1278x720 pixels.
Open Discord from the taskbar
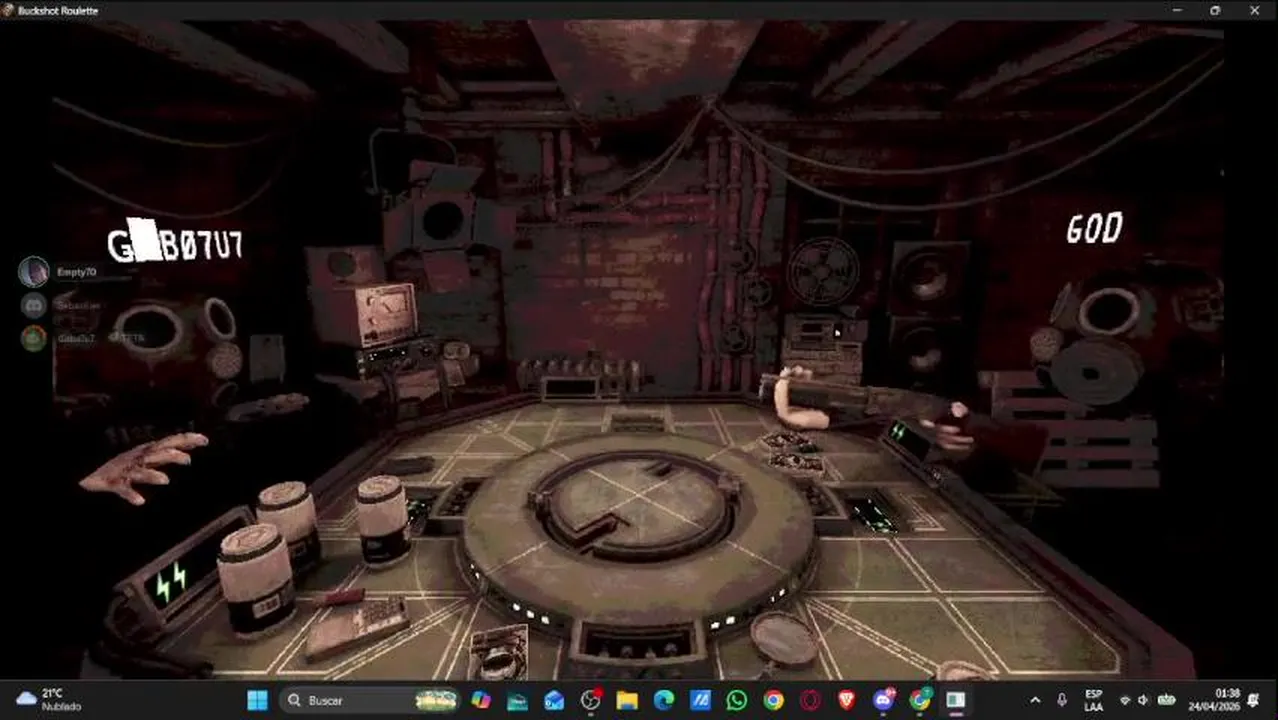click(x=883, y=700)
